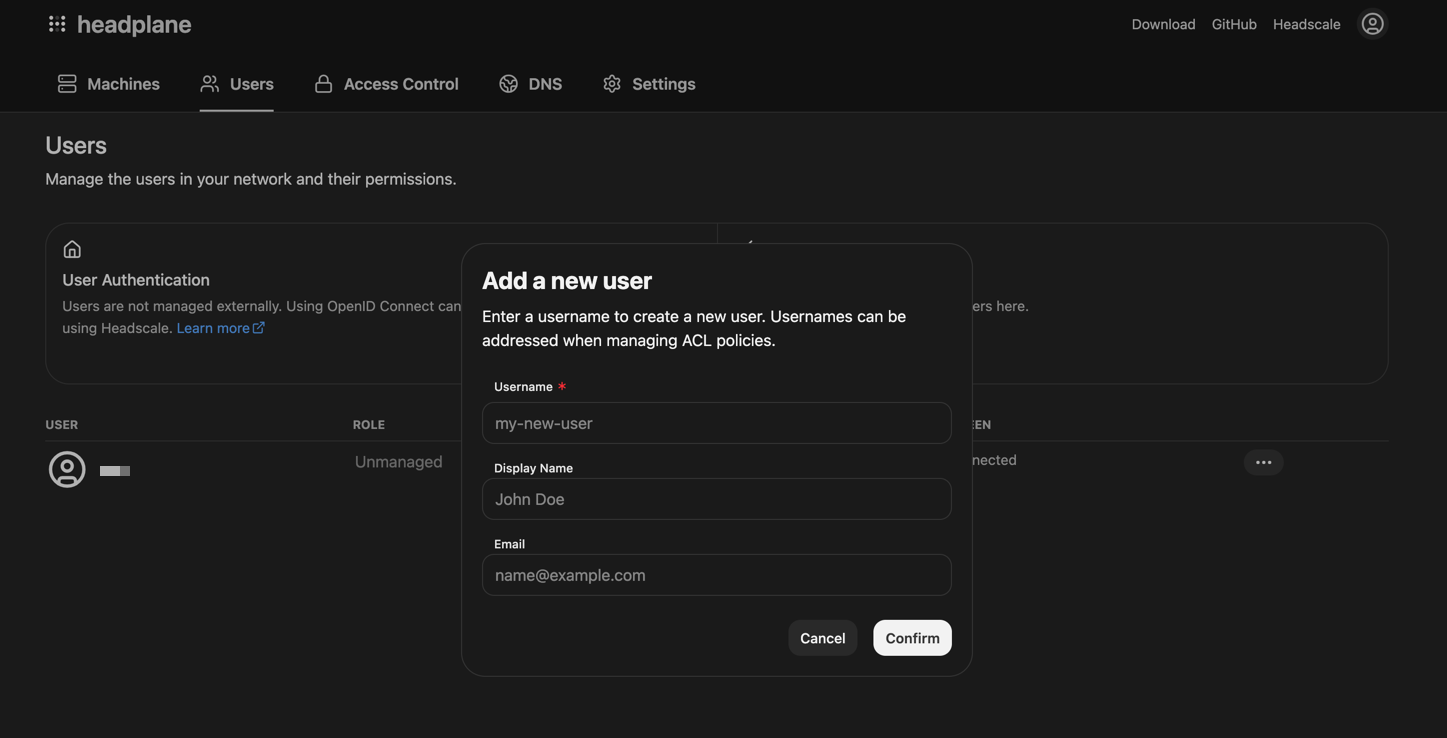The width and height of the screenshot is (1447, 738).
Task: Click into the Display Name field
Action: 716,499
